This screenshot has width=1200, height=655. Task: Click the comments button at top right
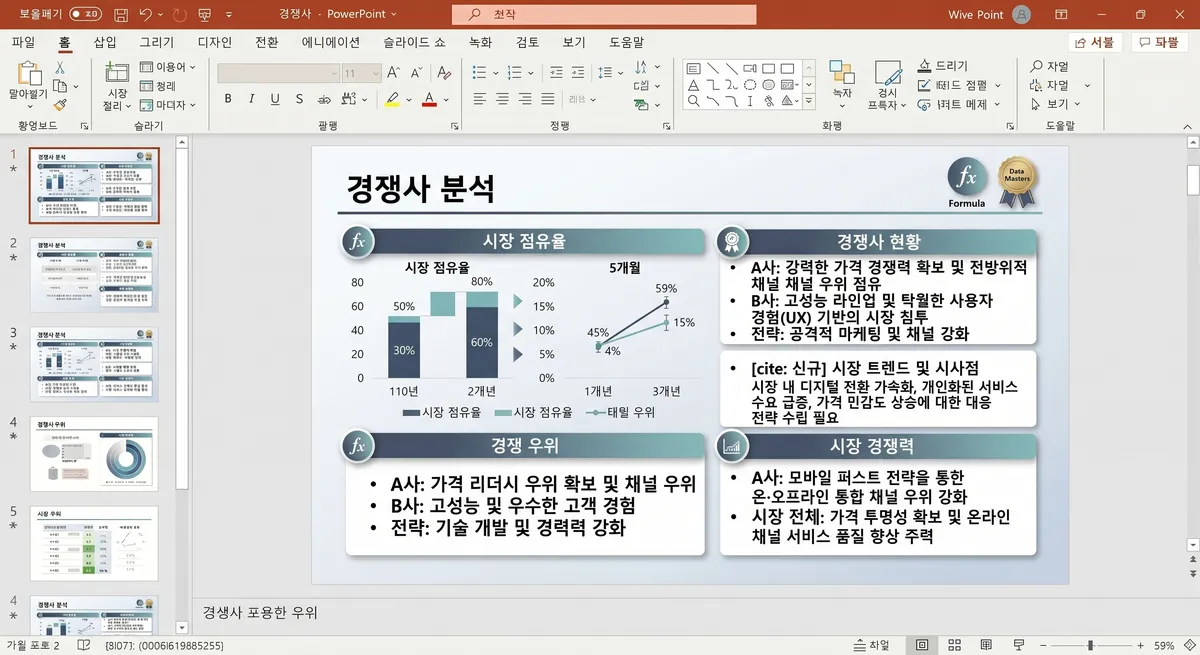coord(1160,42)
